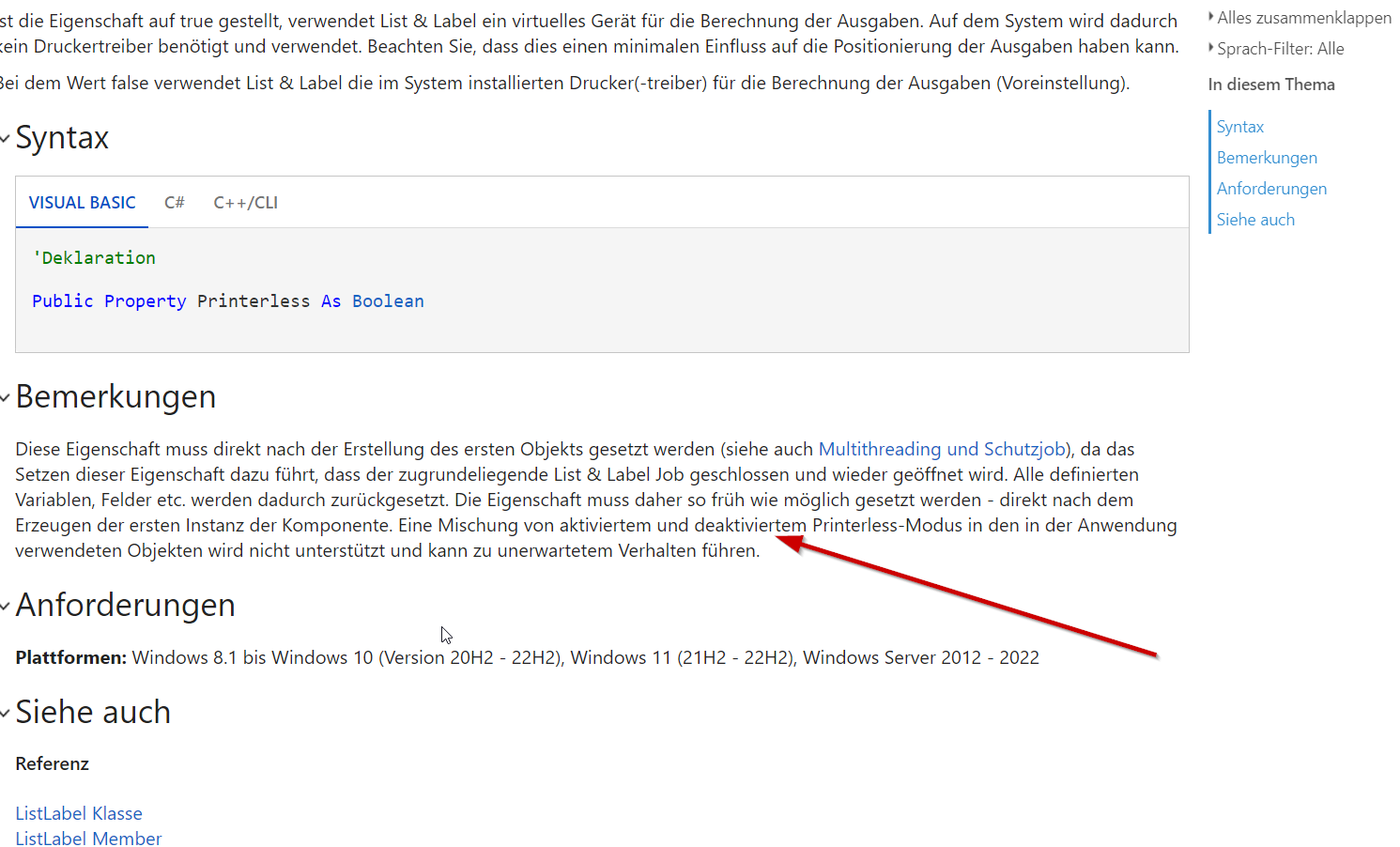Image resolution: width=1400 pixels, height=847 pixels.
Task: Click Alles zusammenklappen to collapse all
Action: (x=1303, y=18)
